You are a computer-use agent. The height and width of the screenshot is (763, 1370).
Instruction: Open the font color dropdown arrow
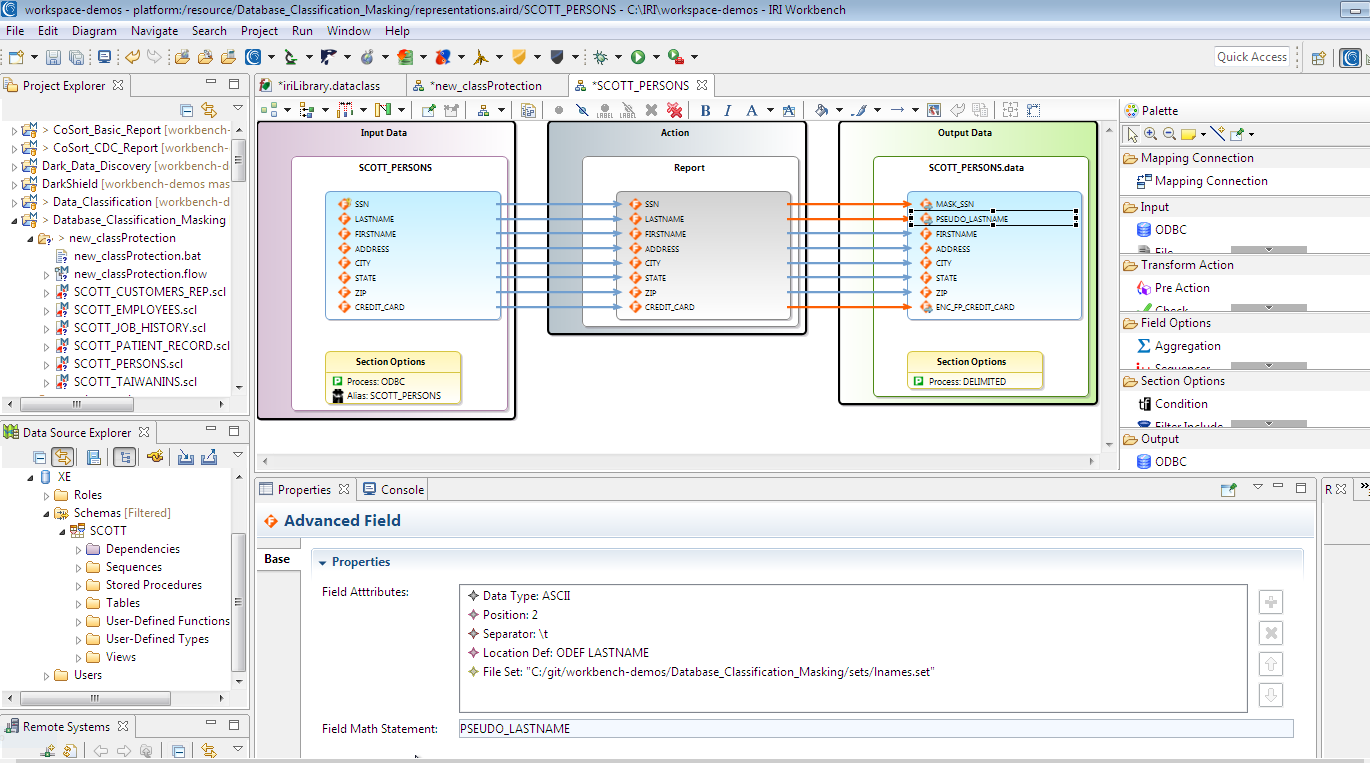tap(771, 110)
